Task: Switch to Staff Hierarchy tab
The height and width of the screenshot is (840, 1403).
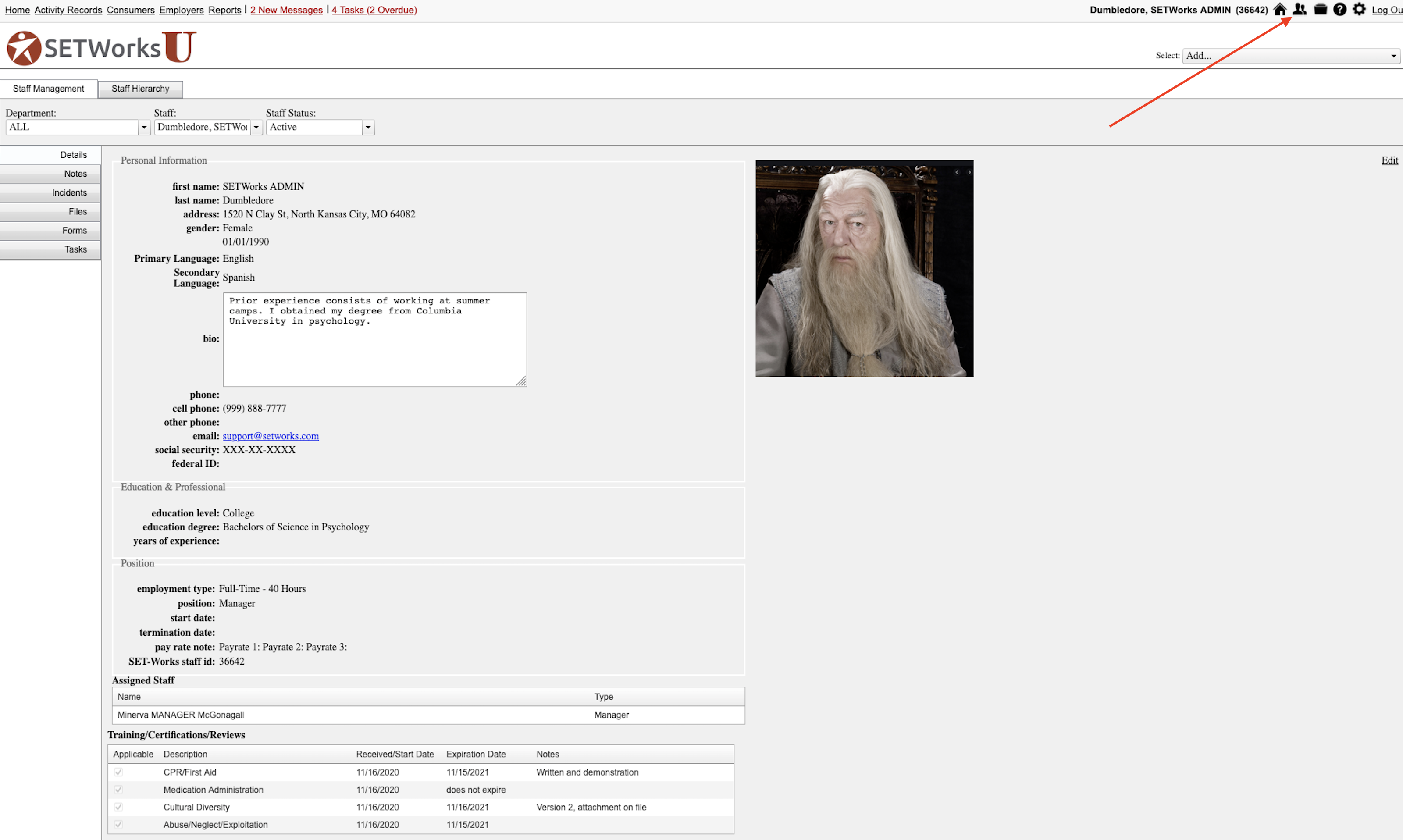Action: pos(140,89)
